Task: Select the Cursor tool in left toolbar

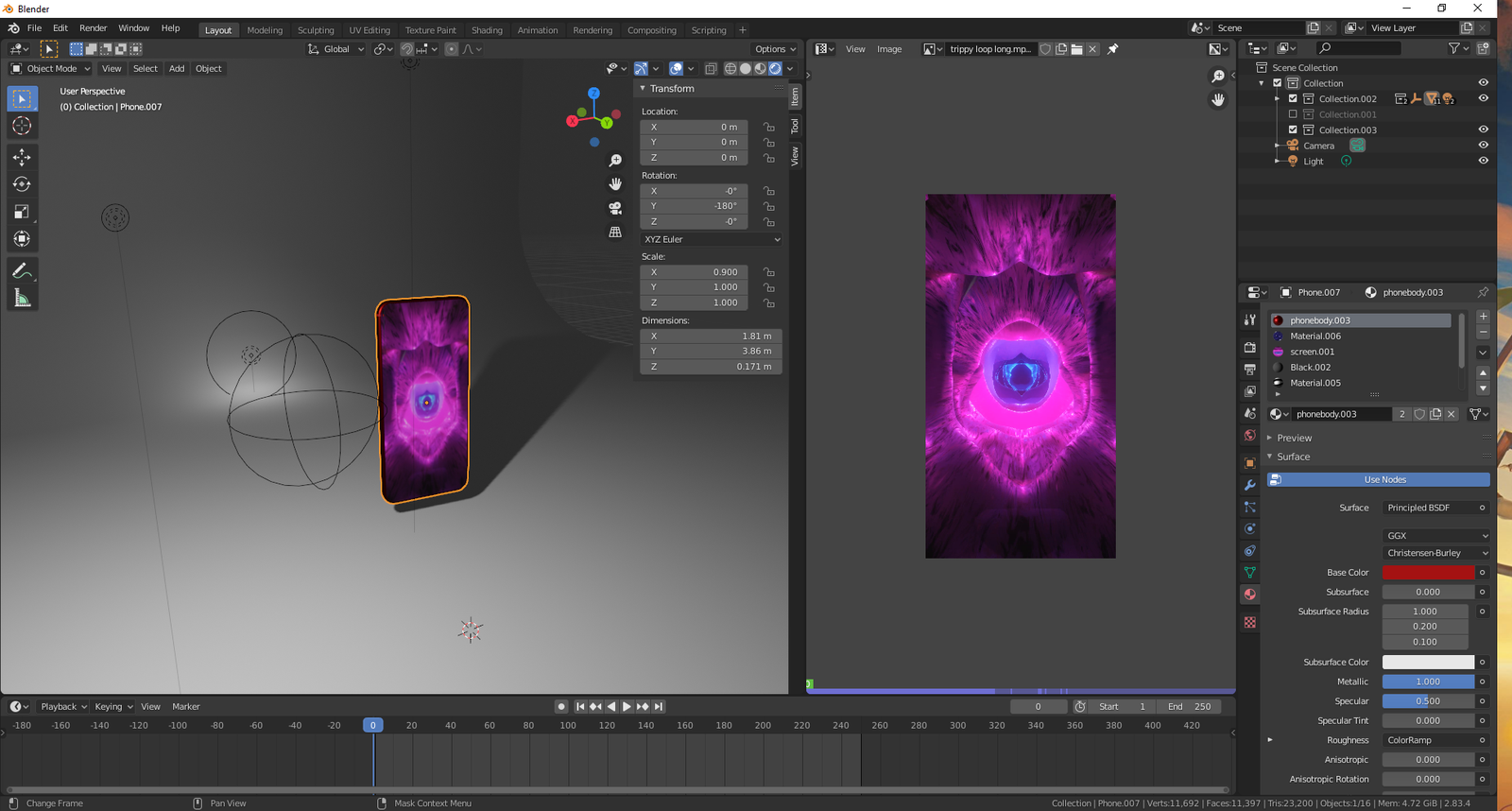Action: [22, 126]
